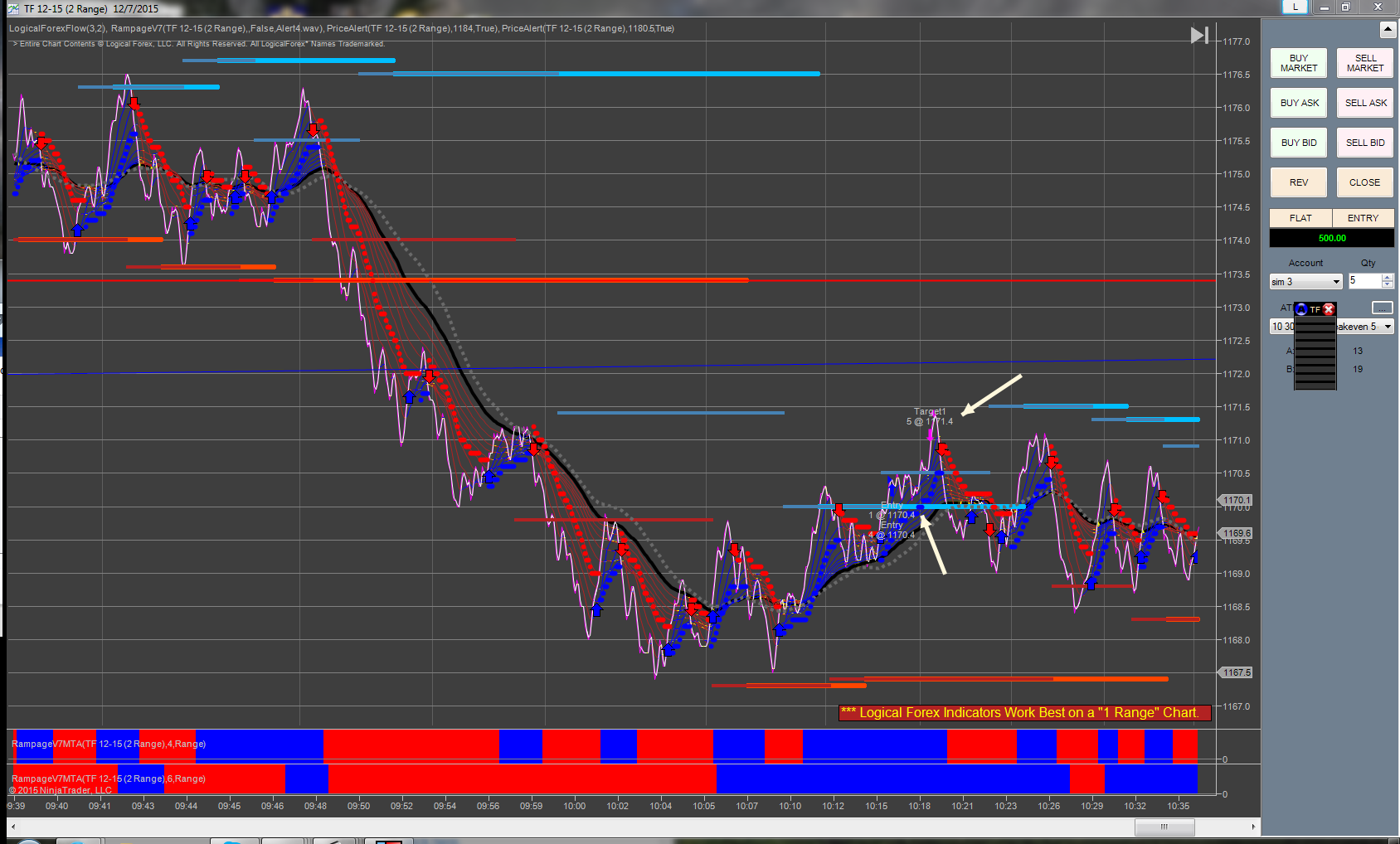The width and height of the screenshot is (1400, 844).
Task: Select the 1169.6 price marker on the axis
Action: pos(1236,533)
